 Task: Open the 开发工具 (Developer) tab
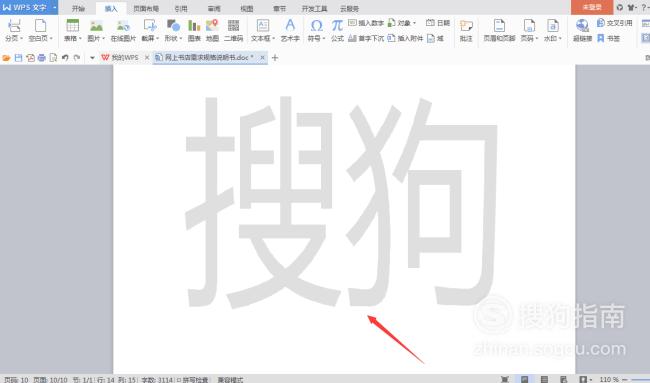314,8
